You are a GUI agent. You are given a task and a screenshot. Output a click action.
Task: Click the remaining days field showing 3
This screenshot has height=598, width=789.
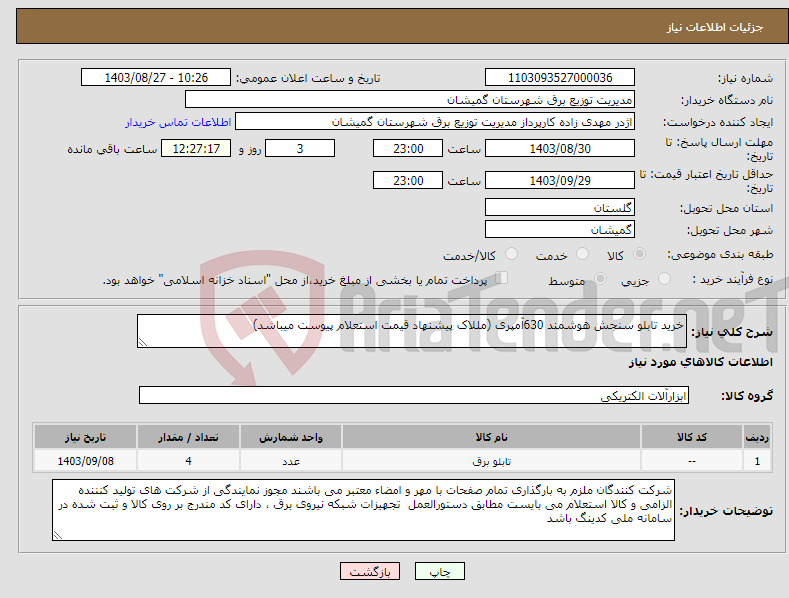click(x=300, y=148)
